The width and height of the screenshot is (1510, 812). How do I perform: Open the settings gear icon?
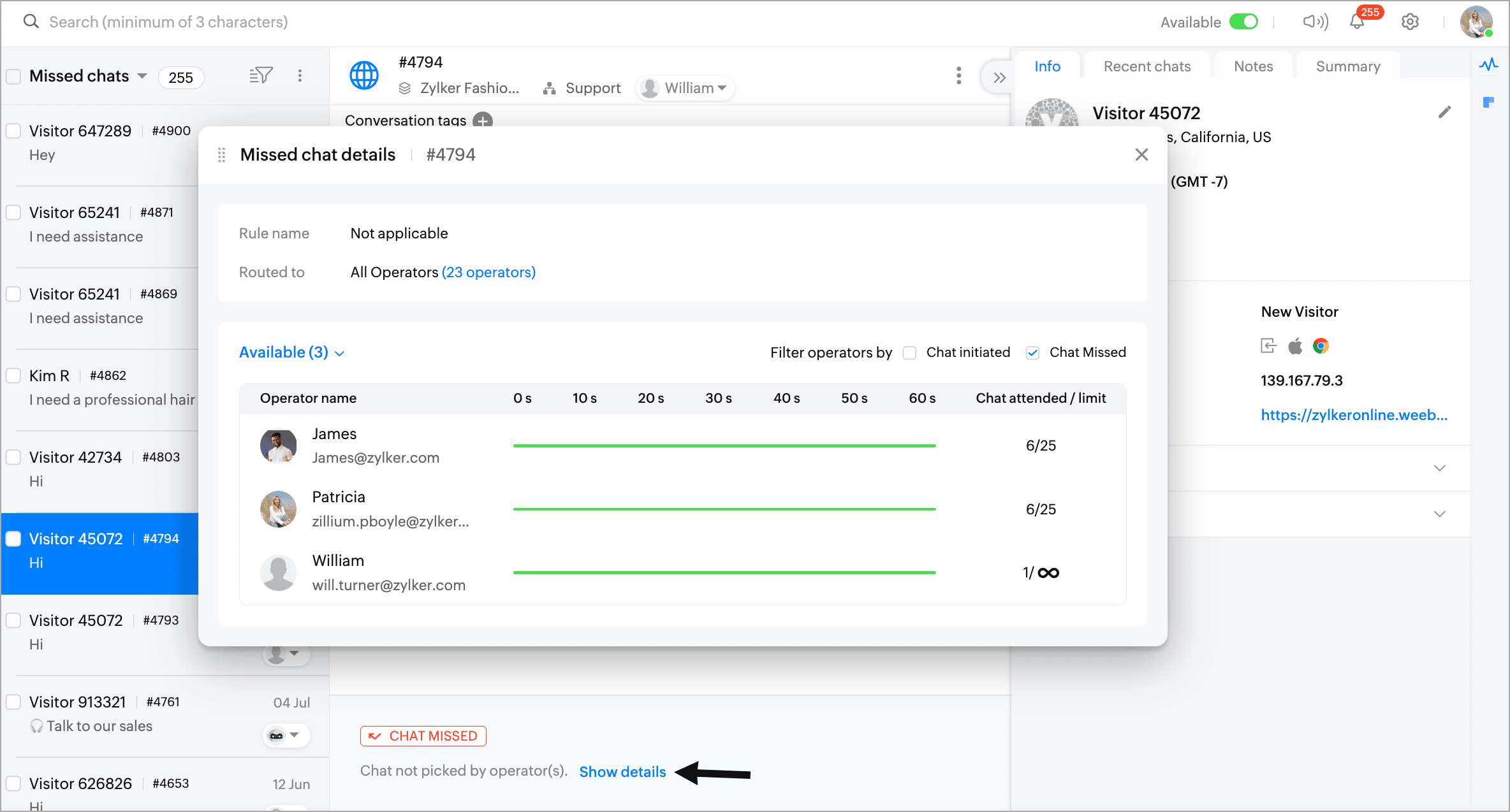1410,22
